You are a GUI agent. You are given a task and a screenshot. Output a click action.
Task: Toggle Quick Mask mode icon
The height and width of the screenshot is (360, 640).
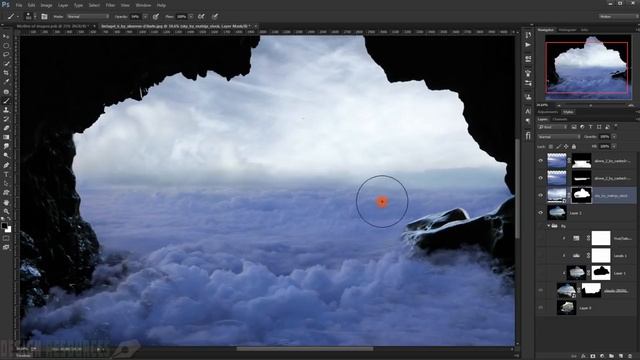6,238
